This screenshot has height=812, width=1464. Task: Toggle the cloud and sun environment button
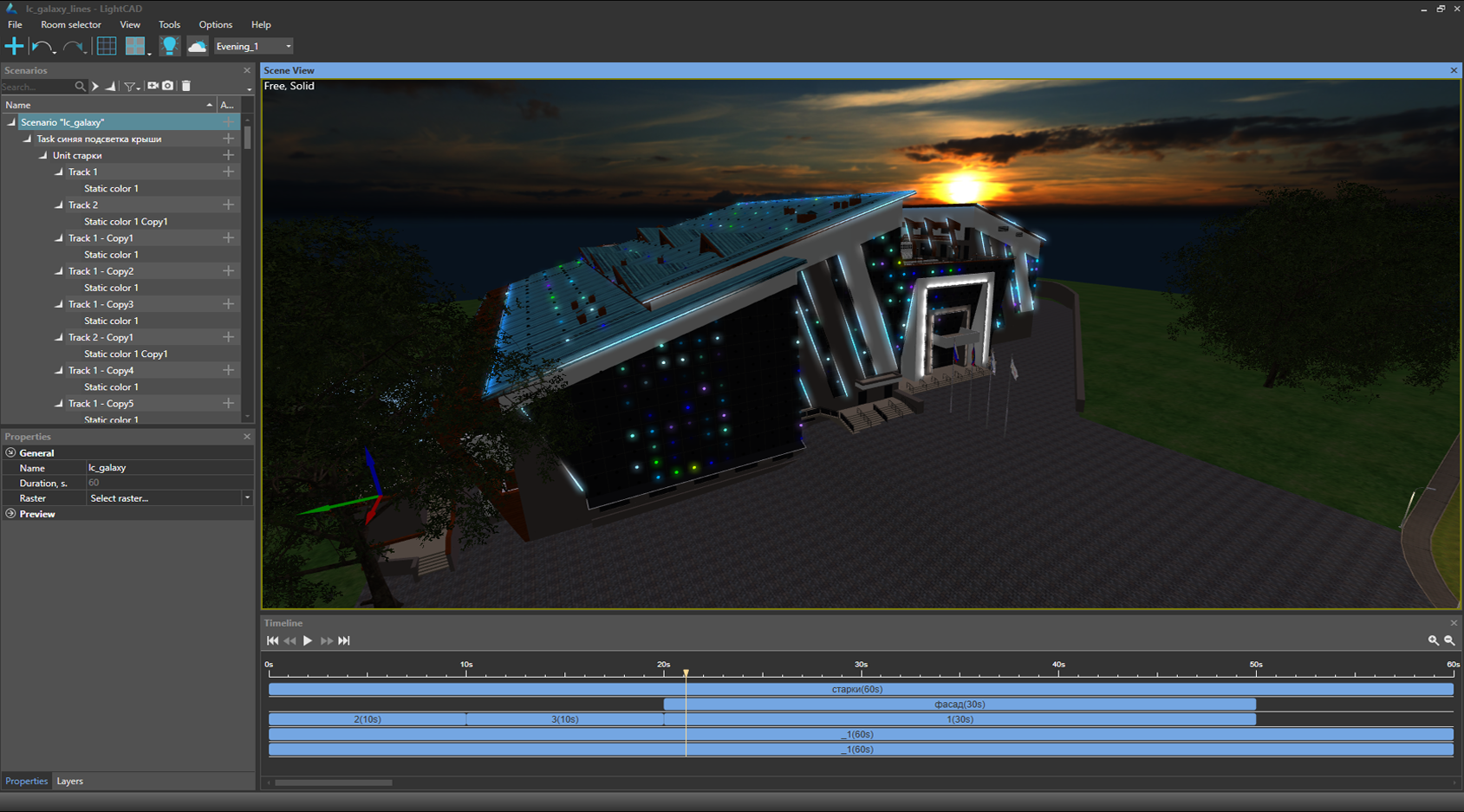click(198, 47)
